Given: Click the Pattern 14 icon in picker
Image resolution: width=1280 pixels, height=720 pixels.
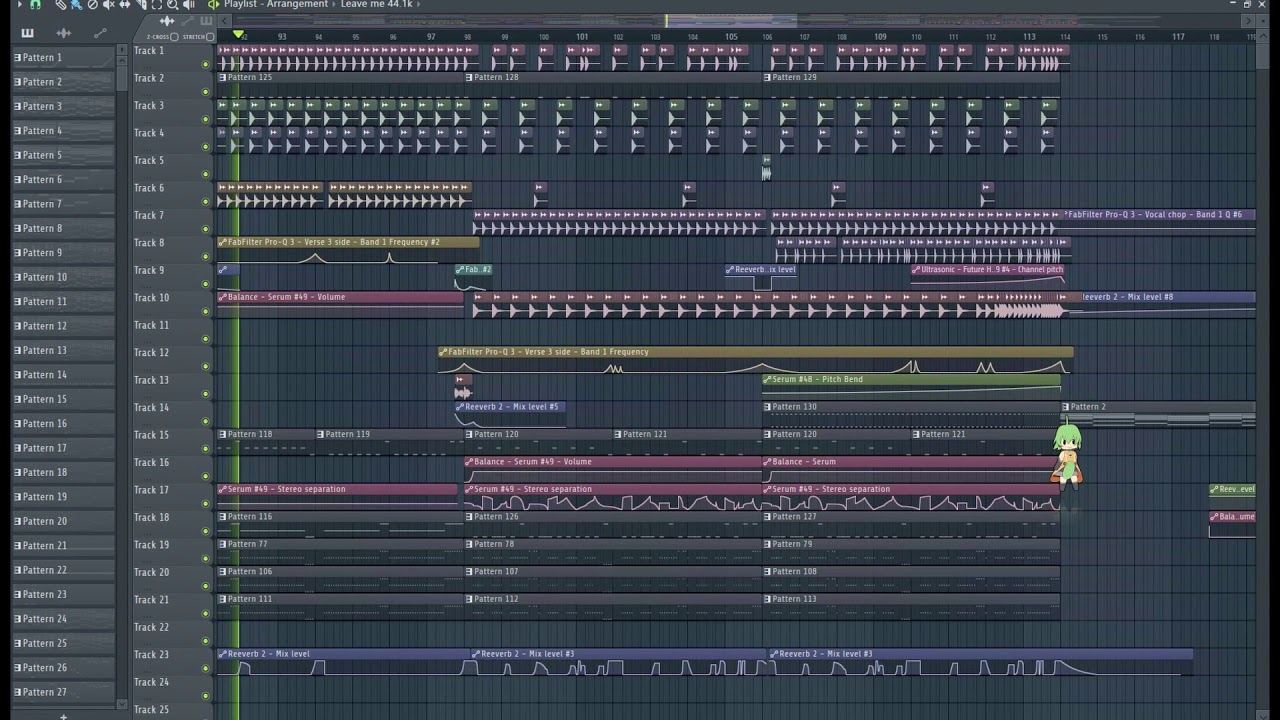Looking at the screenshot, I should (x=17, y=375).
